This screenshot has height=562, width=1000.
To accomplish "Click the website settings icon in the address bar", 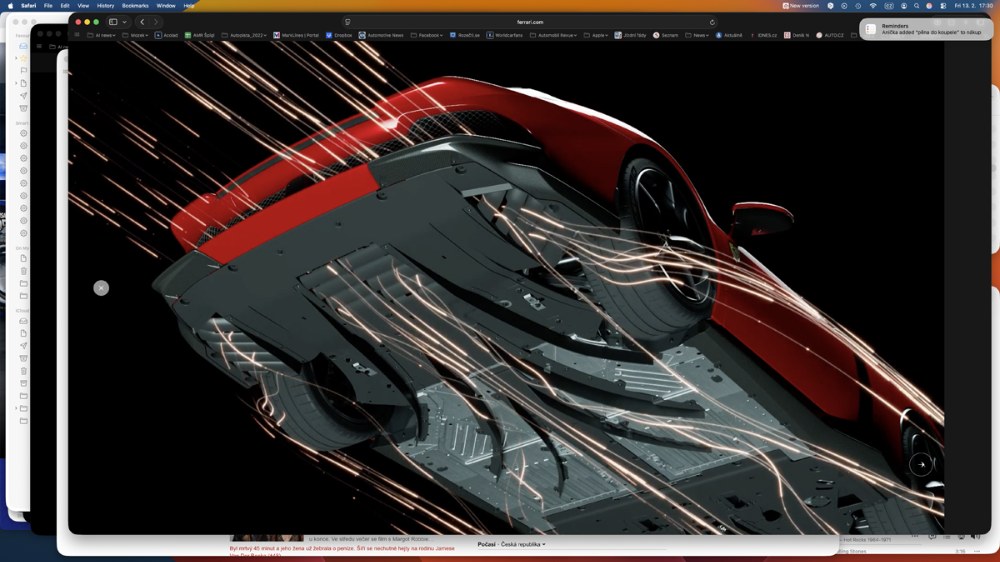I will (347, 21).
